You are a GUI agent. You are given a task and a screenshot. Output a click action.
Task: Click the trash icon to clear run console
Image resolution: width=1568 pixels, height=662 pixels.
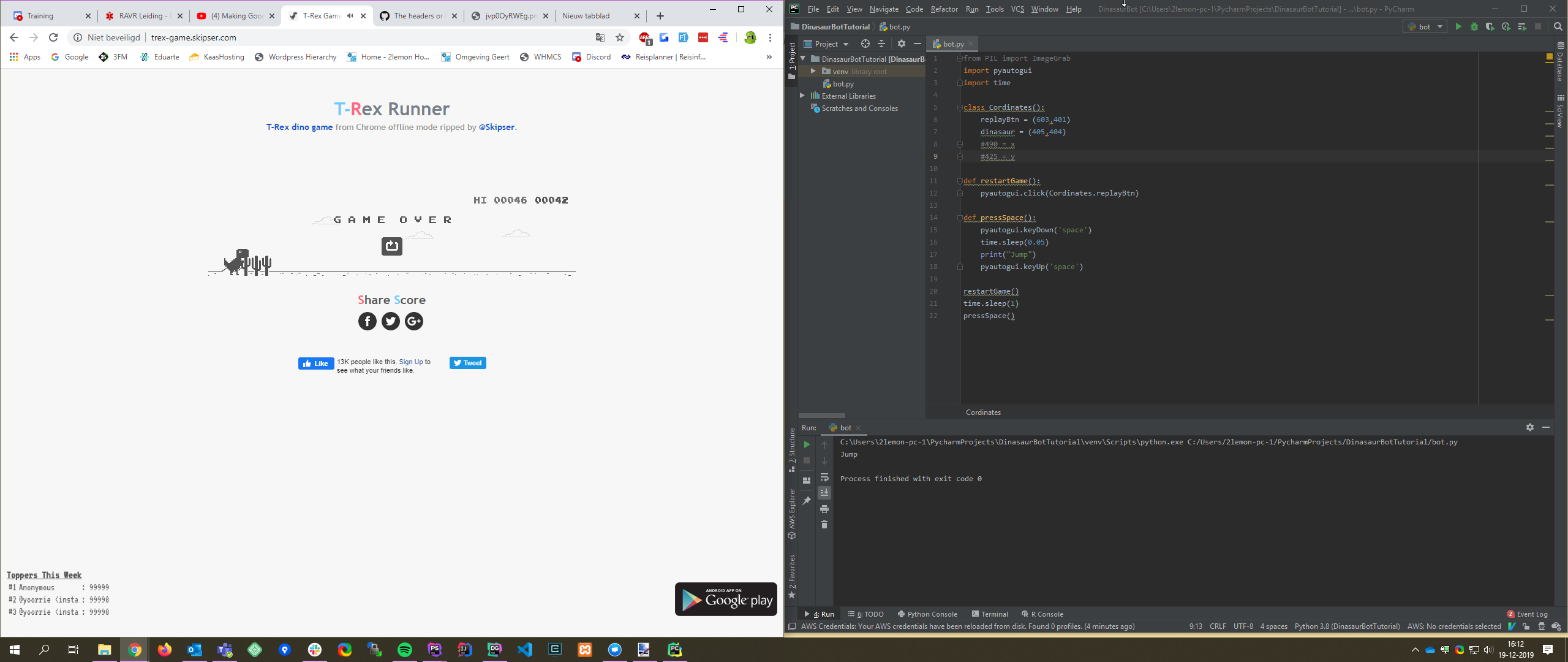coord(824,525)
